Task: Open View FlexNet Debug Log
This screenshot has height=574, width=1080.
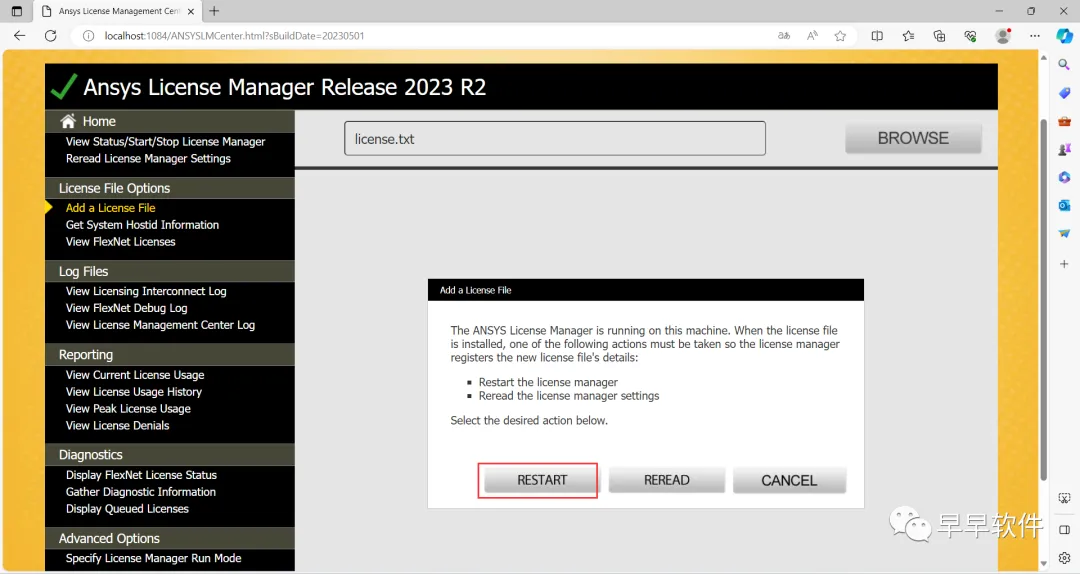Action: click(126, 308)
